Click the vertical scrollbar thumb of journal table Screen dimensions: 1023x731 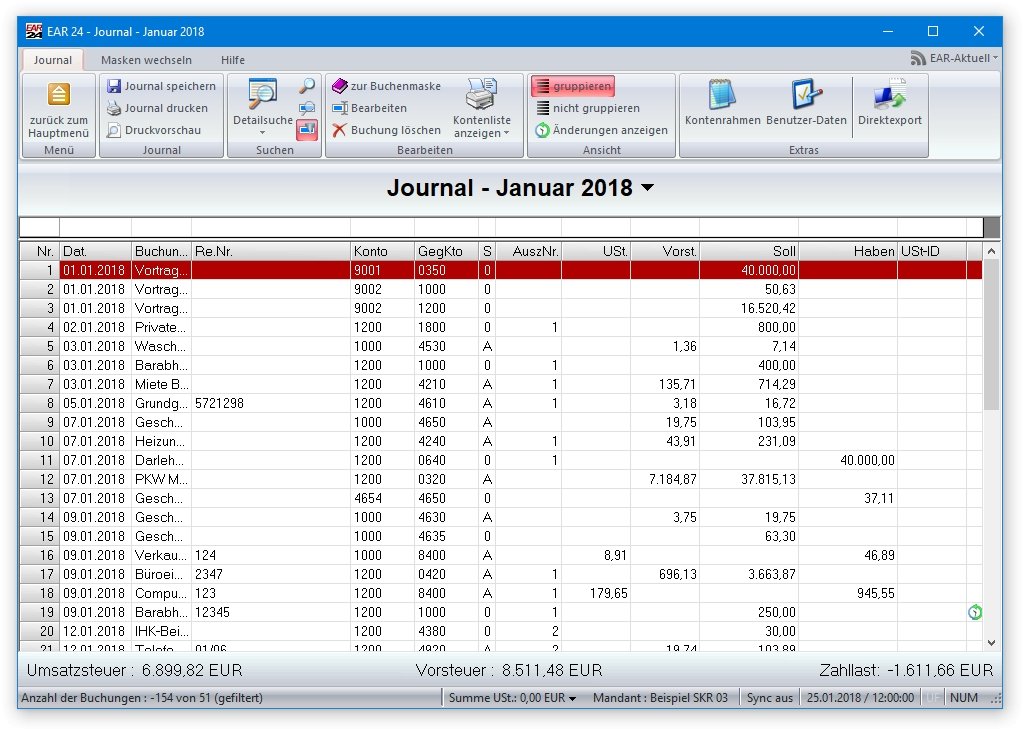(x=991, y=335)
